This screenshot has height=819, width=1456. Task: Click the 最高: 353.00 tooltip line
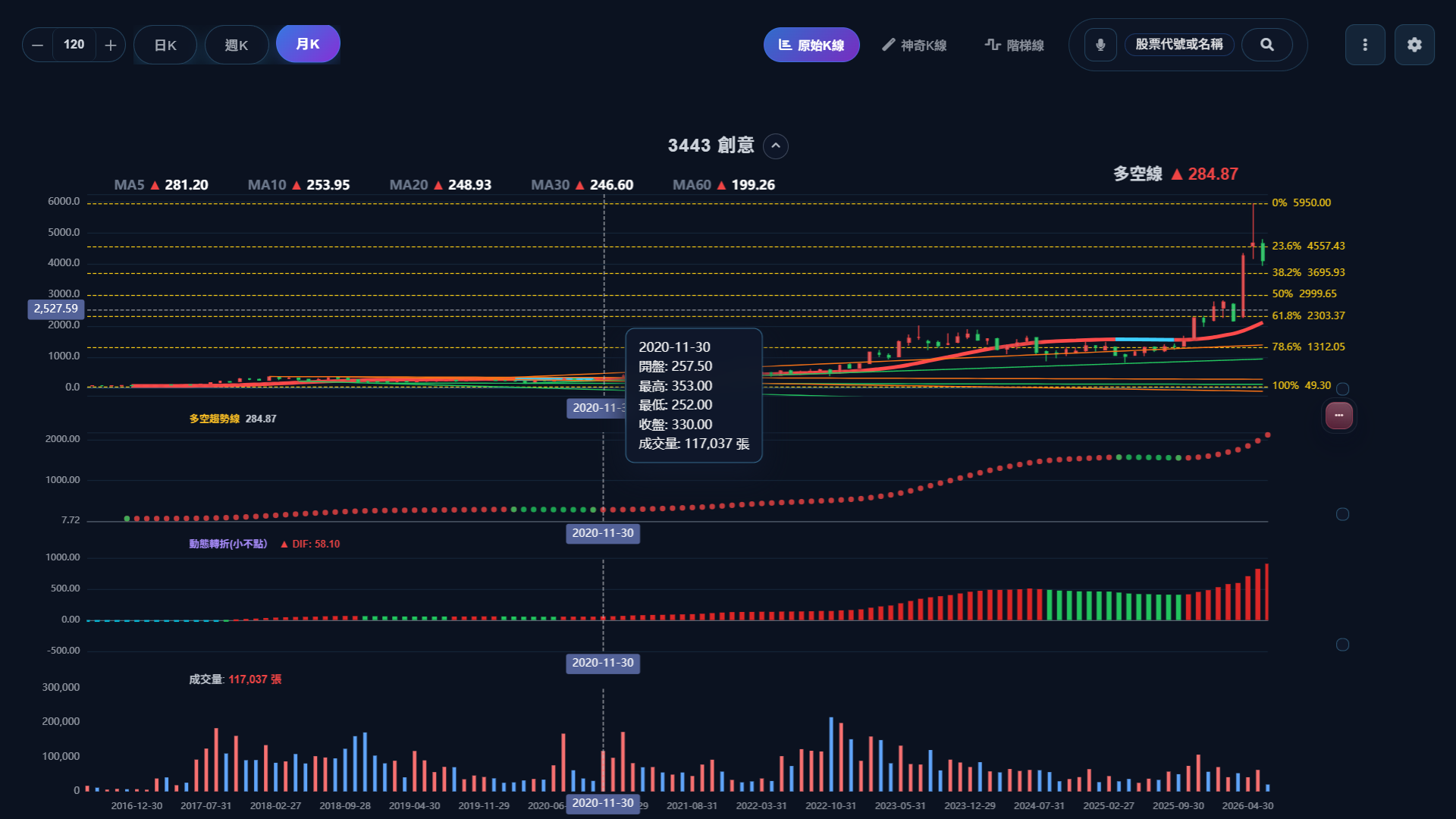click(x=676, y=386)
